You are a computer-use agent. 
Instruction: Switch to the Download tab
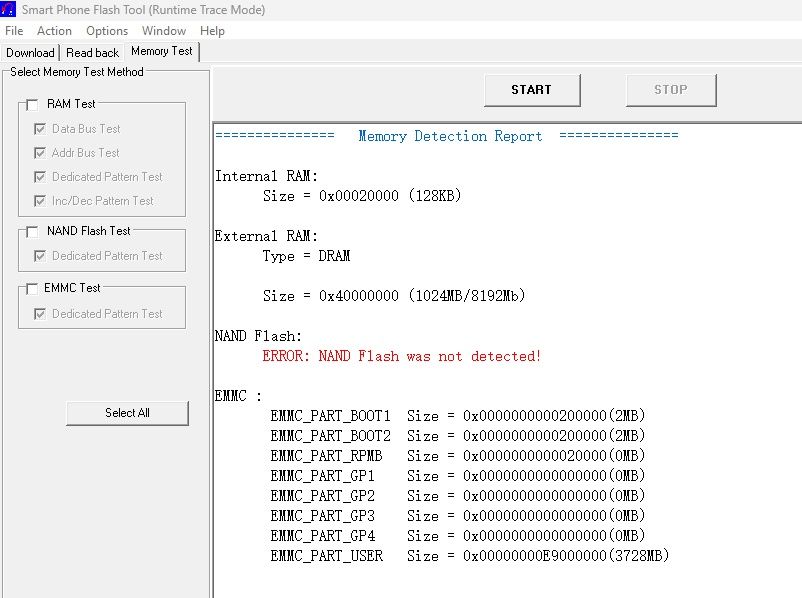(x=30, y=53)
